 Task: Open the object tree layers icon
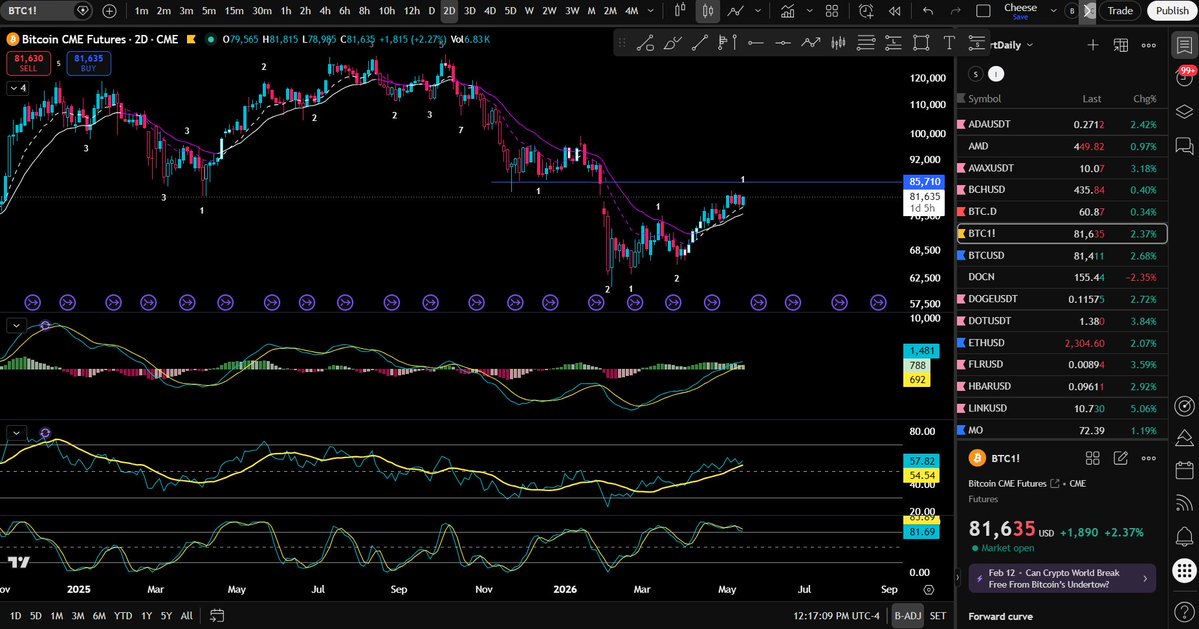pos(1184,112)
